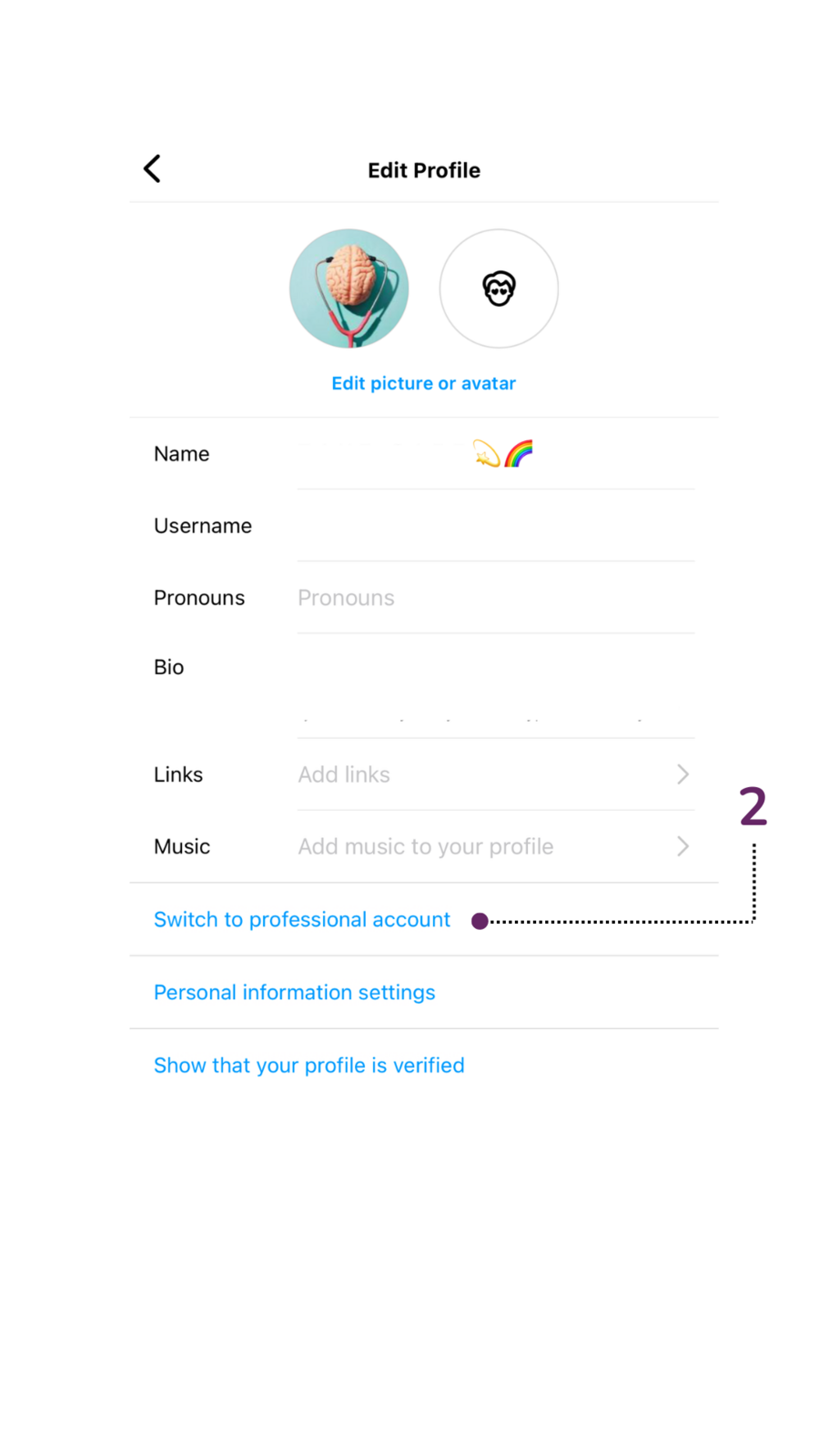Tap the Music row label
Viewport: 819px width, 1456px height.
182,846
